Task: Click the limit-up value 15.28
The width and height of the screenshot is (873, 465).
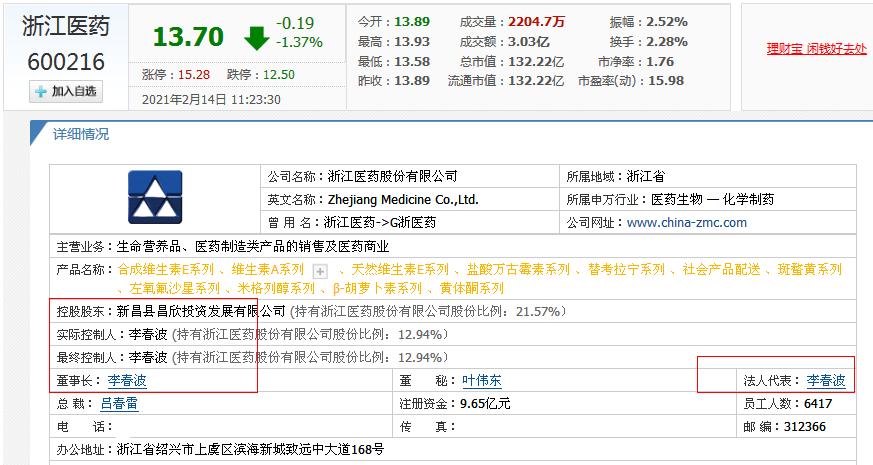Action: click(x=194, y=75)
